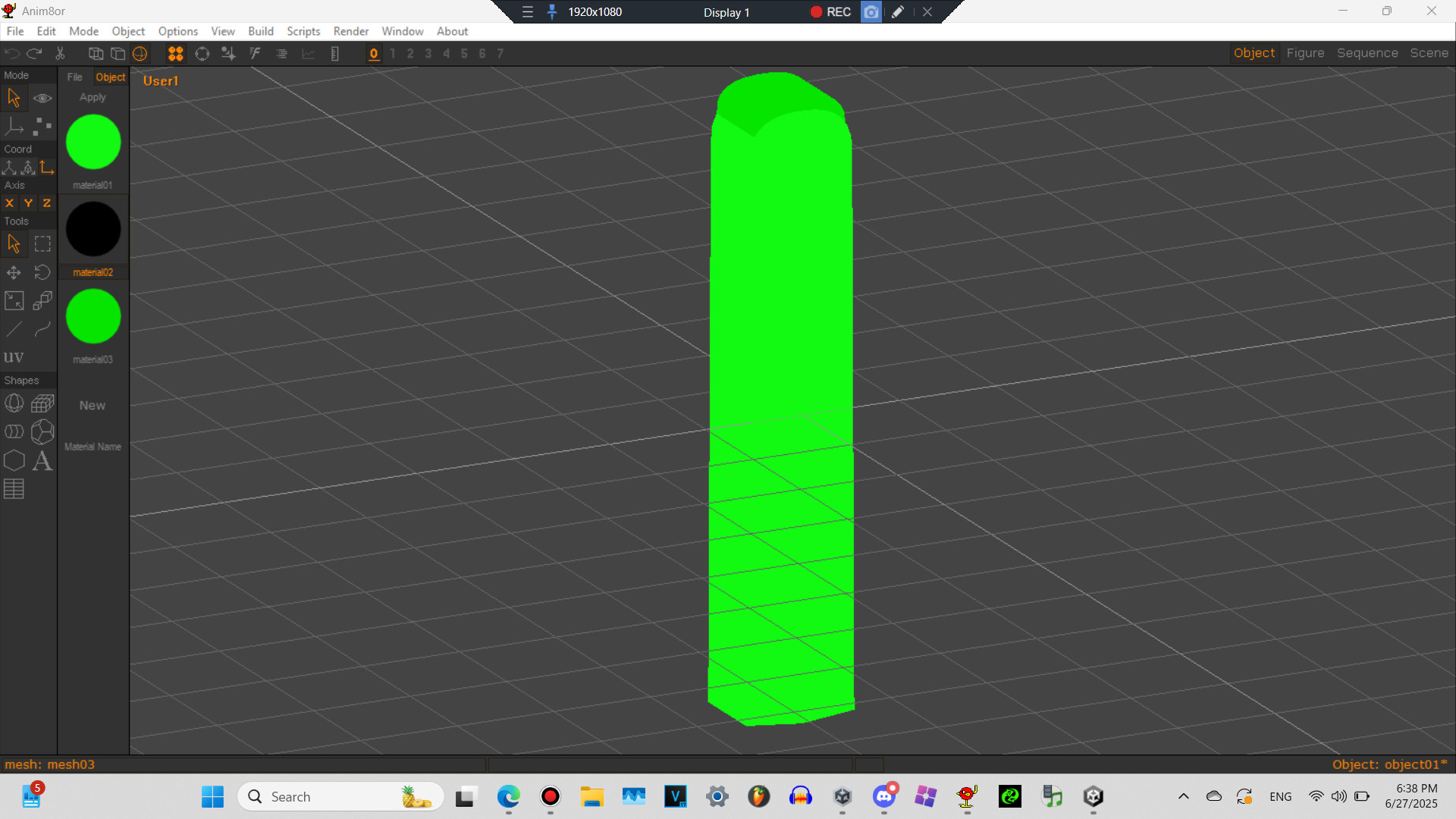Select the black material02 swatch
Screen dimensions: 1456x819
pos(93,228)
